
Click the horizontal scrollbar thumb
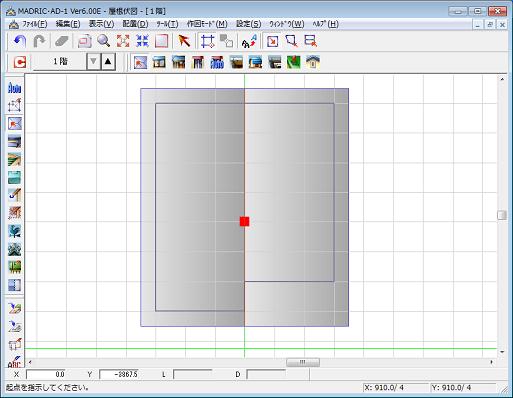pos(303,362)
